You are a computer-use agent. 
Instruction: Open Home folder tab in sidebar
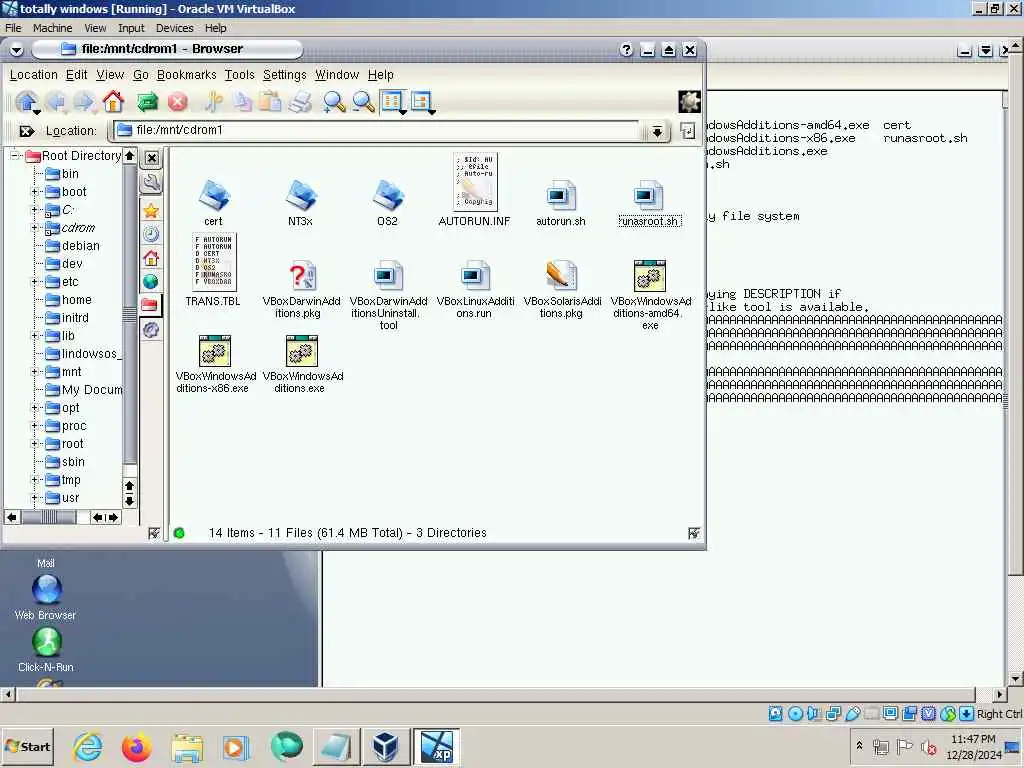click(x=151, y=257)
